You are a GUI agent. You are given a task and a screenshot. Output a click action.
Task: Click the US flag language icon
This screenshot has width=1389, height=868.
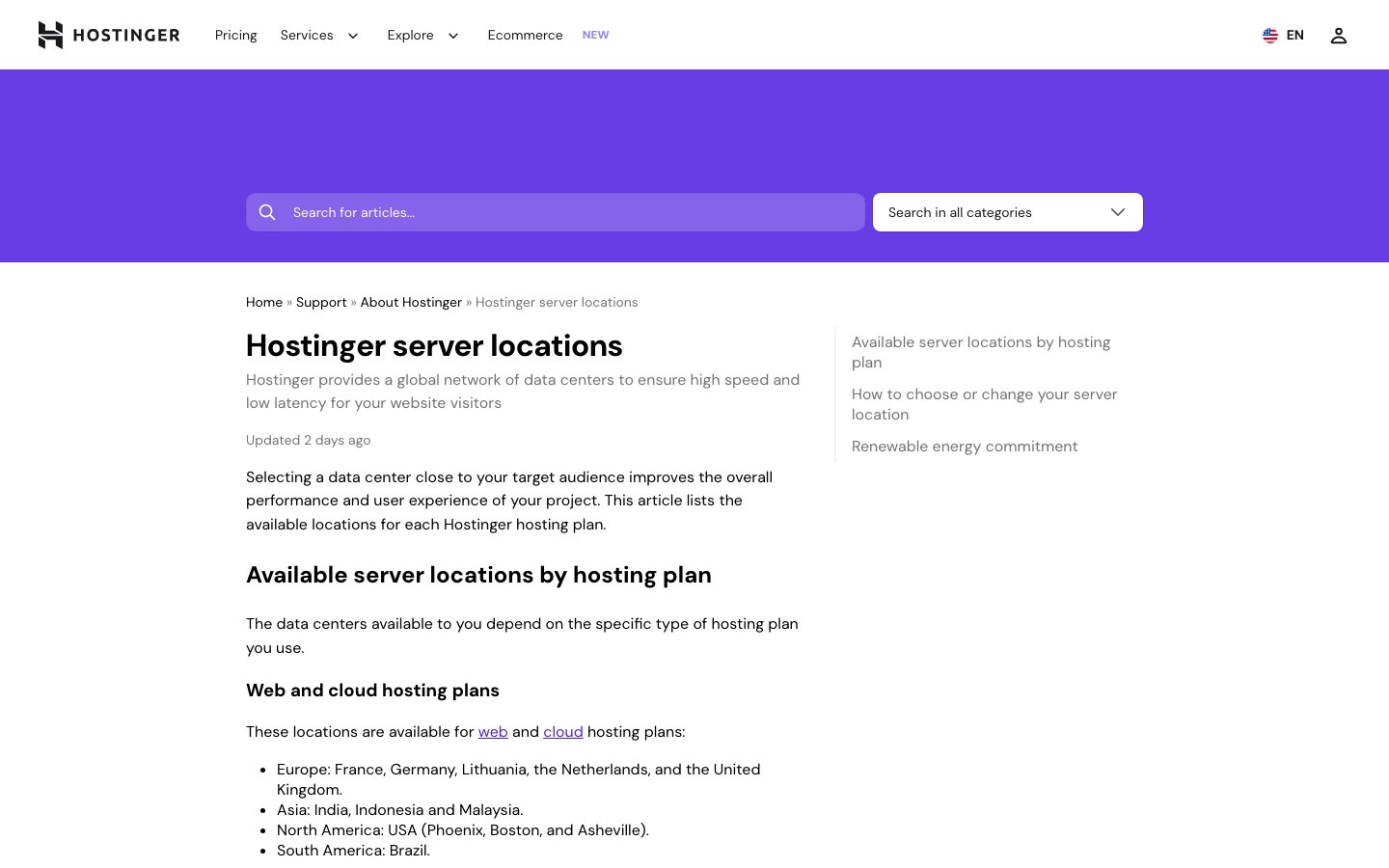point(1270,36)
